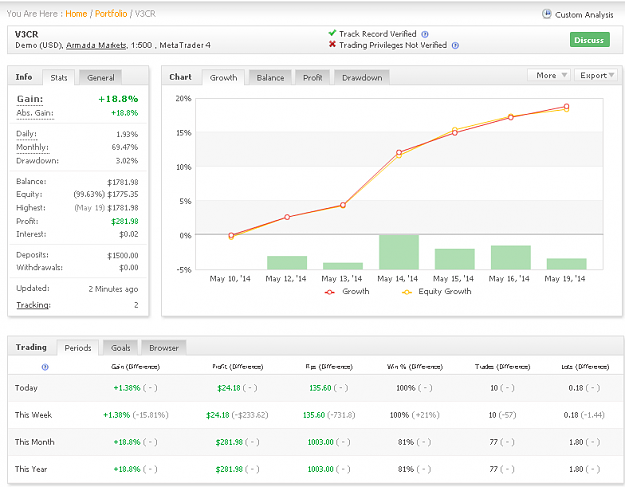
Task: Click the 3.02% Drawdown value
Action: [x=127, y=161]
